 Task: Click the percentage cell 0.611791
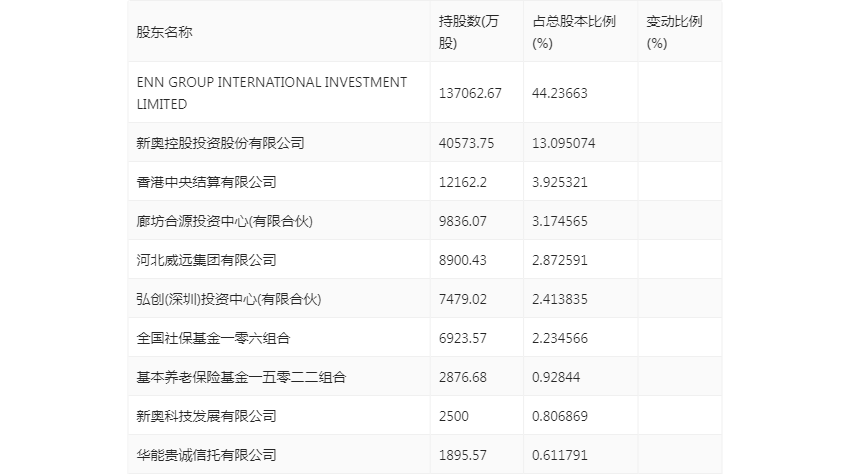tap(559, 456)
